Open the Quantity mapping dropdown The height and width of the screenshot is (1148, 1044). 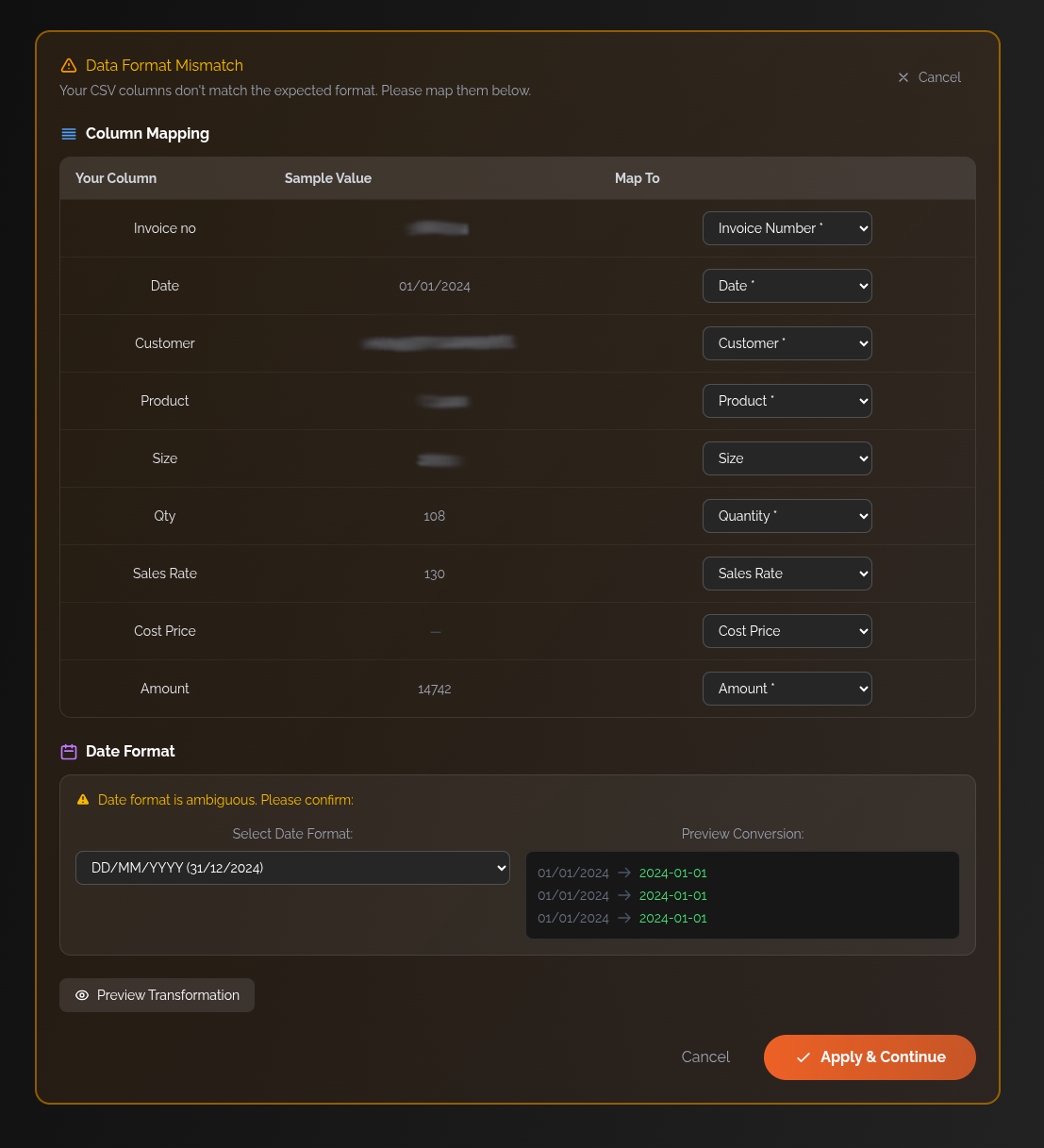click(787, 516)
